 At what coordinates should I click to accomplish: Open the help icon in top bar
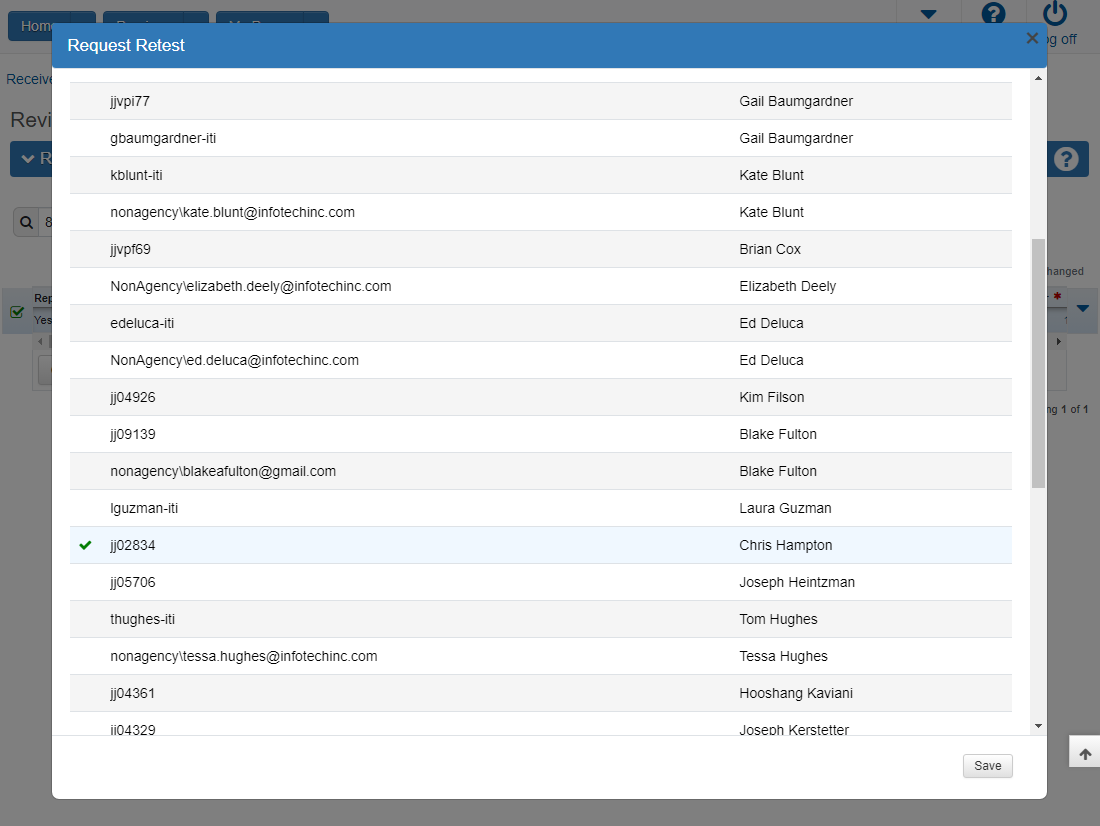[x=993, y=14]
